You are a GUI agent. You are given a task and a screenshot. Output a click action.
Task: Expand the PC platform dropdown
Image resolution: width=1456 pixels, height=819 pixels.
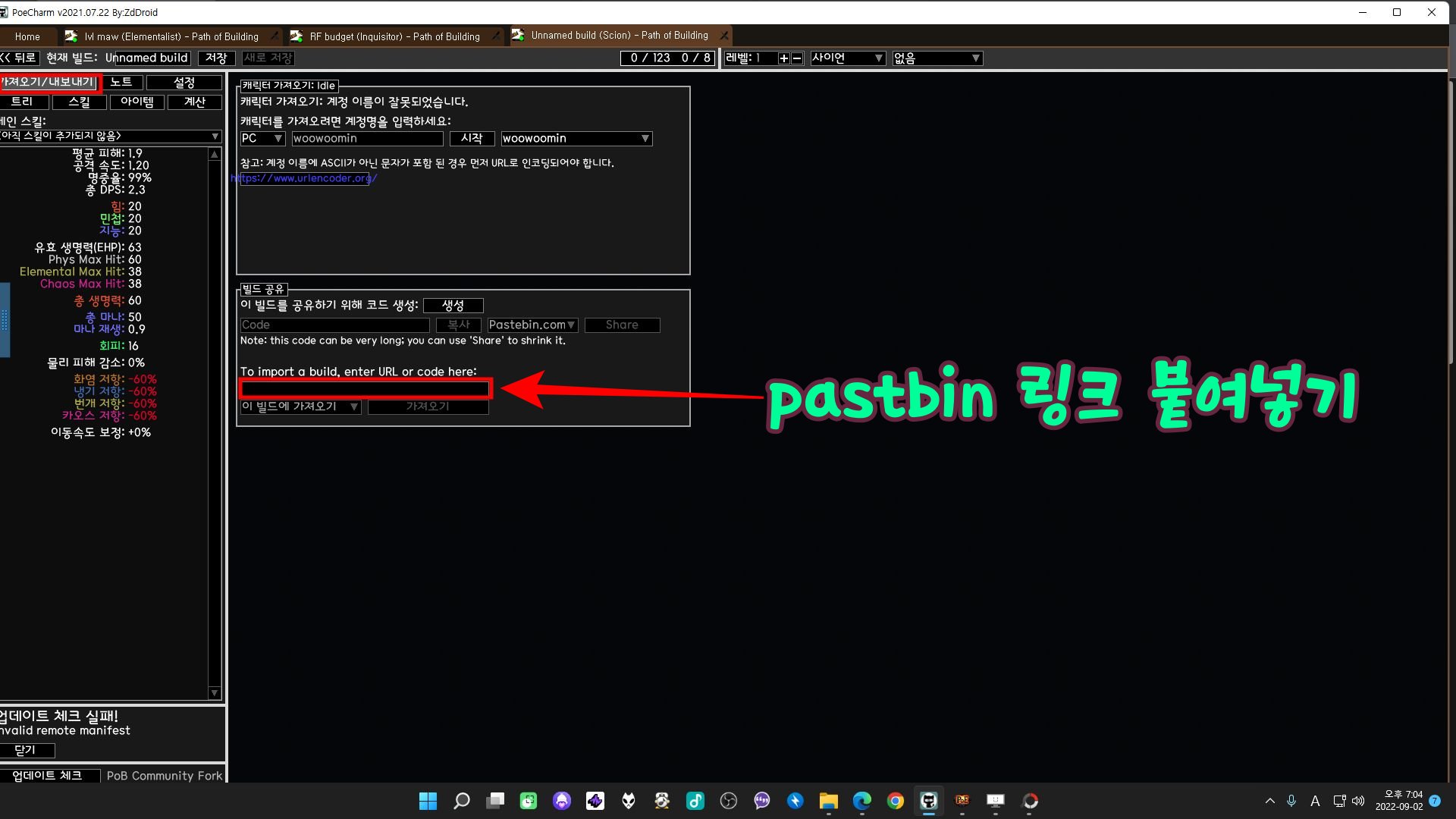pos(262,139)
